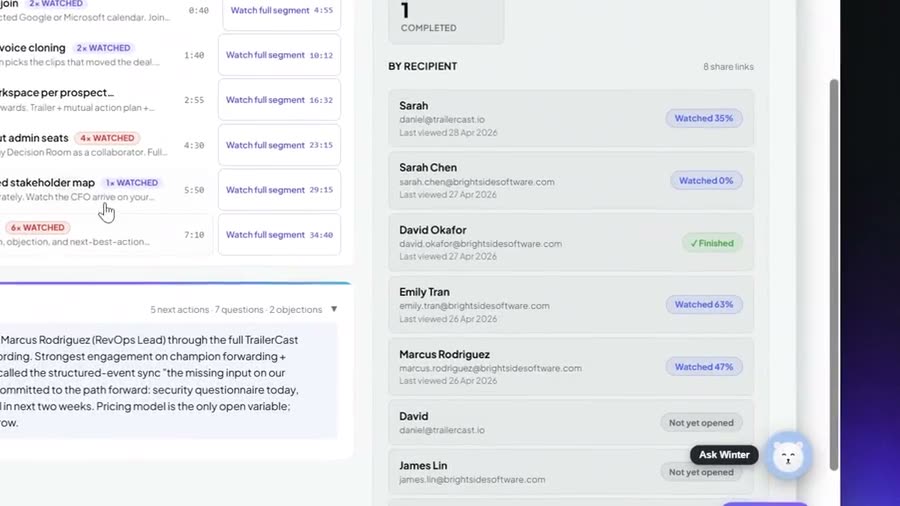Viewport: 900px width, 506px height.
Task: Click the purple segment progress bar
Action: coord(175,283)
